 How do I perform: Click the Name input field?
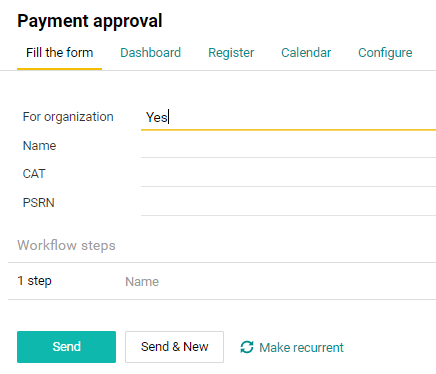[288, 146]
